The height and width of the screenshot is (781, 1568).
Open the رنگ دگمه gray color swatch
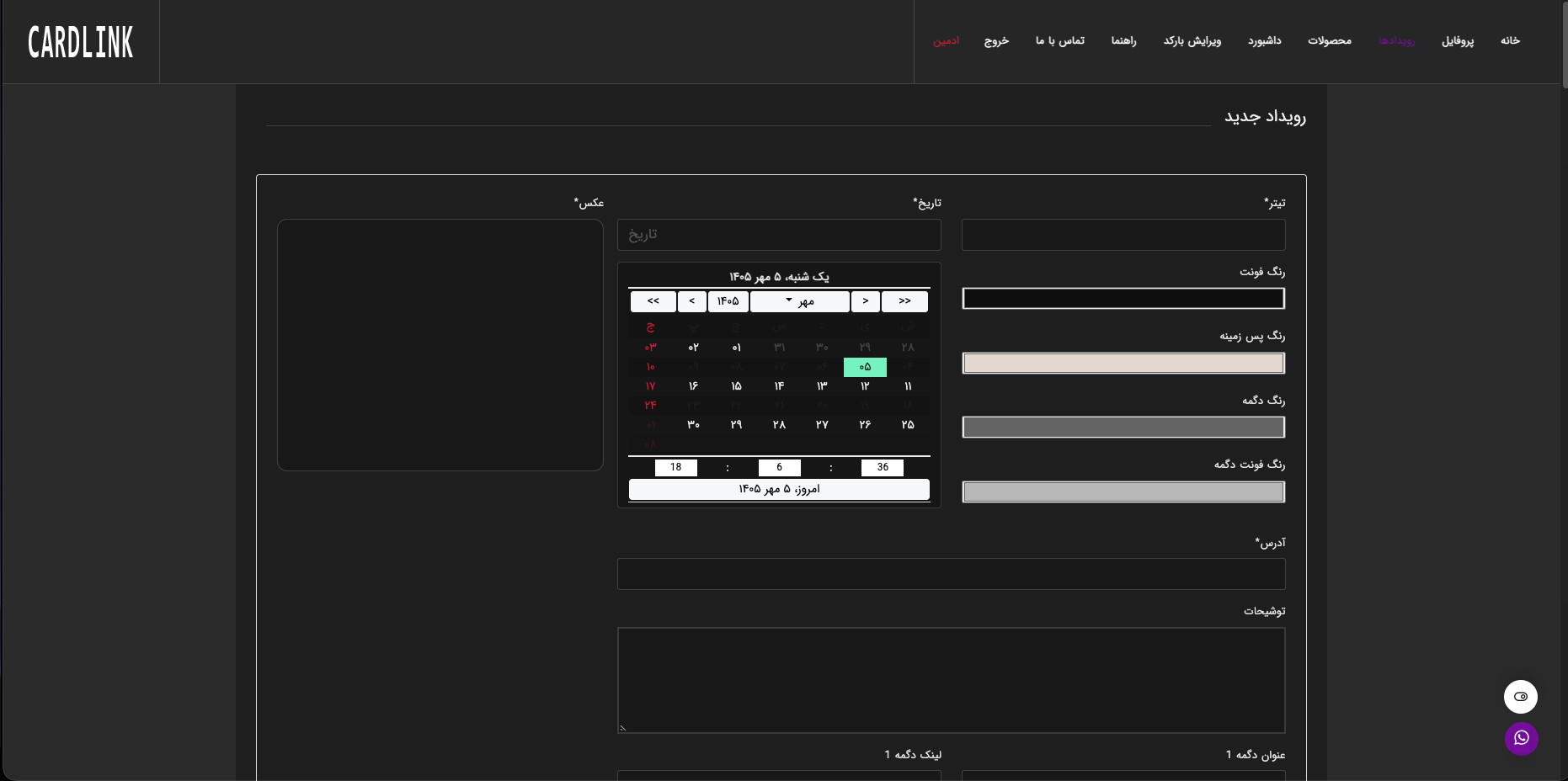click(1123, 427)
